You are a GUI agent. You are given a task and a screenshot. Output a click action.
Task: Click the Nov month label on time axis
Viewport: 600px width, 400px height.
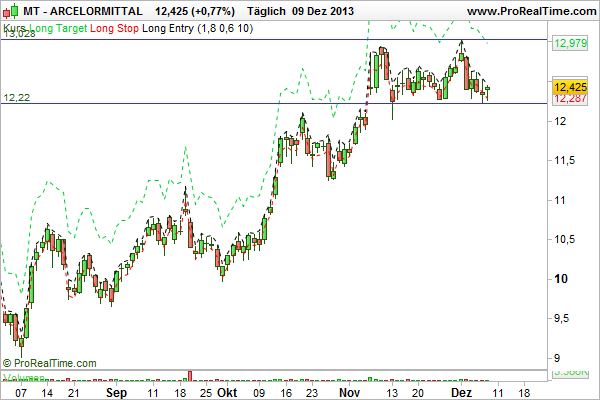pos(350,393)
